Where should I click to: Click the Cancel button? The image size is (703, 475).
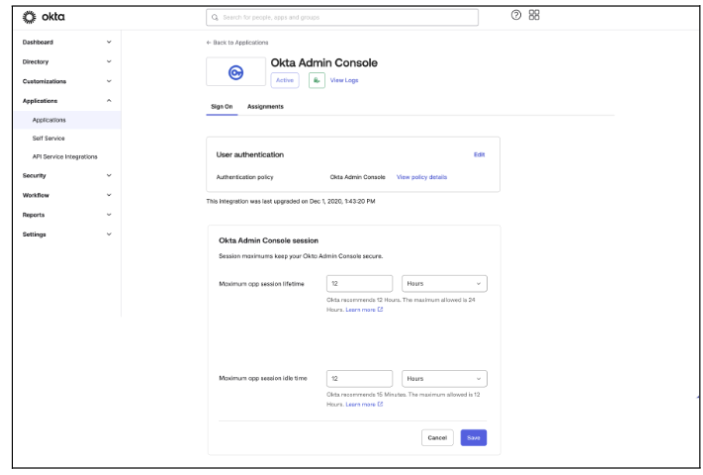tap(437, 438)
